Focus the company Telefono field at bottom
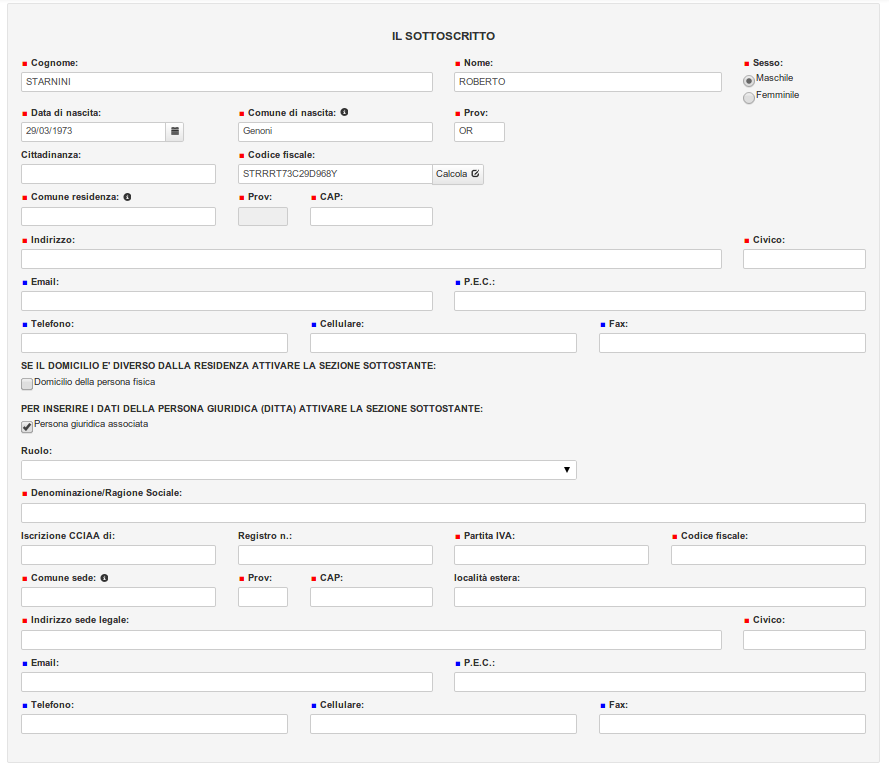Screen dimensions: 889x770 pos(154,724)
